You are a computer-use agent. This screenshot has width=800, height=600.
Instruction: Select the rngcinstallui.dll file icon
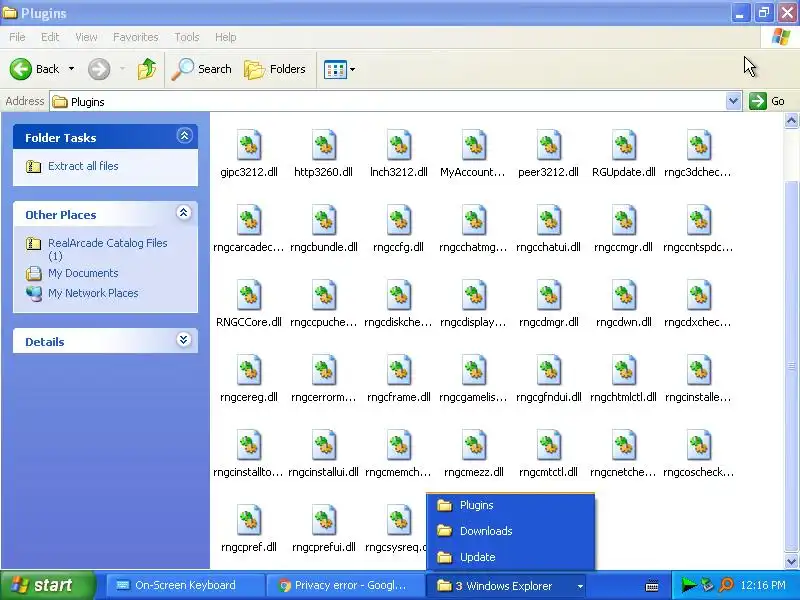pos(324,445)
